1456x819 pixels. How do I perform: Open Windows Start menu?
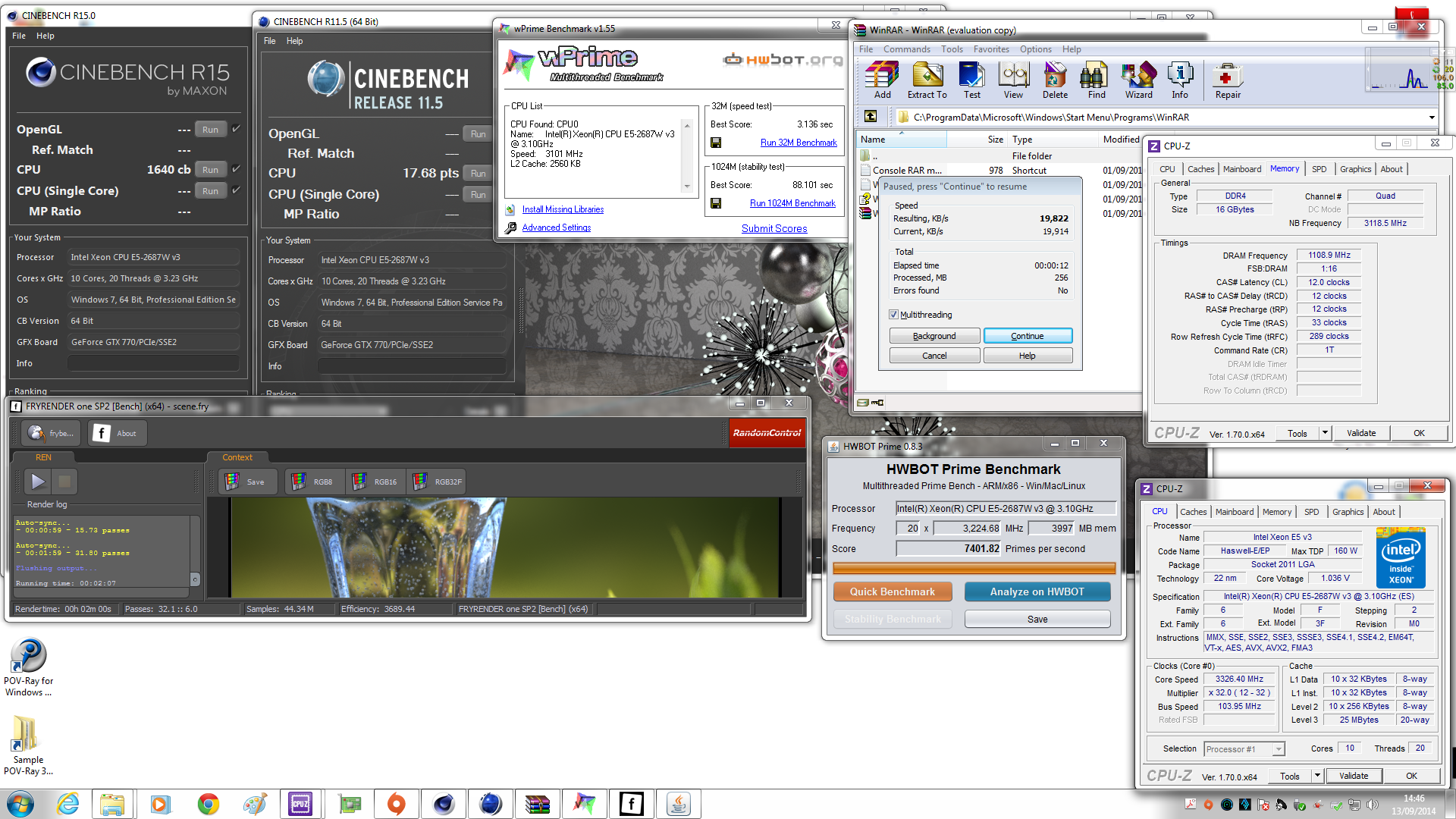point(20,804)
